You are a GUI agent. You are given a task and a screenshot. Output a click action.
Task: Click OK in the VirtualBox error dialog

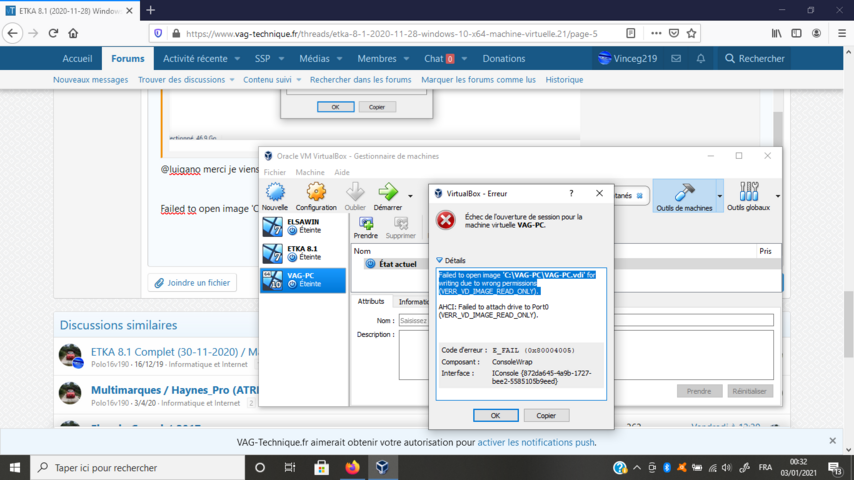(x=495, y=415)
